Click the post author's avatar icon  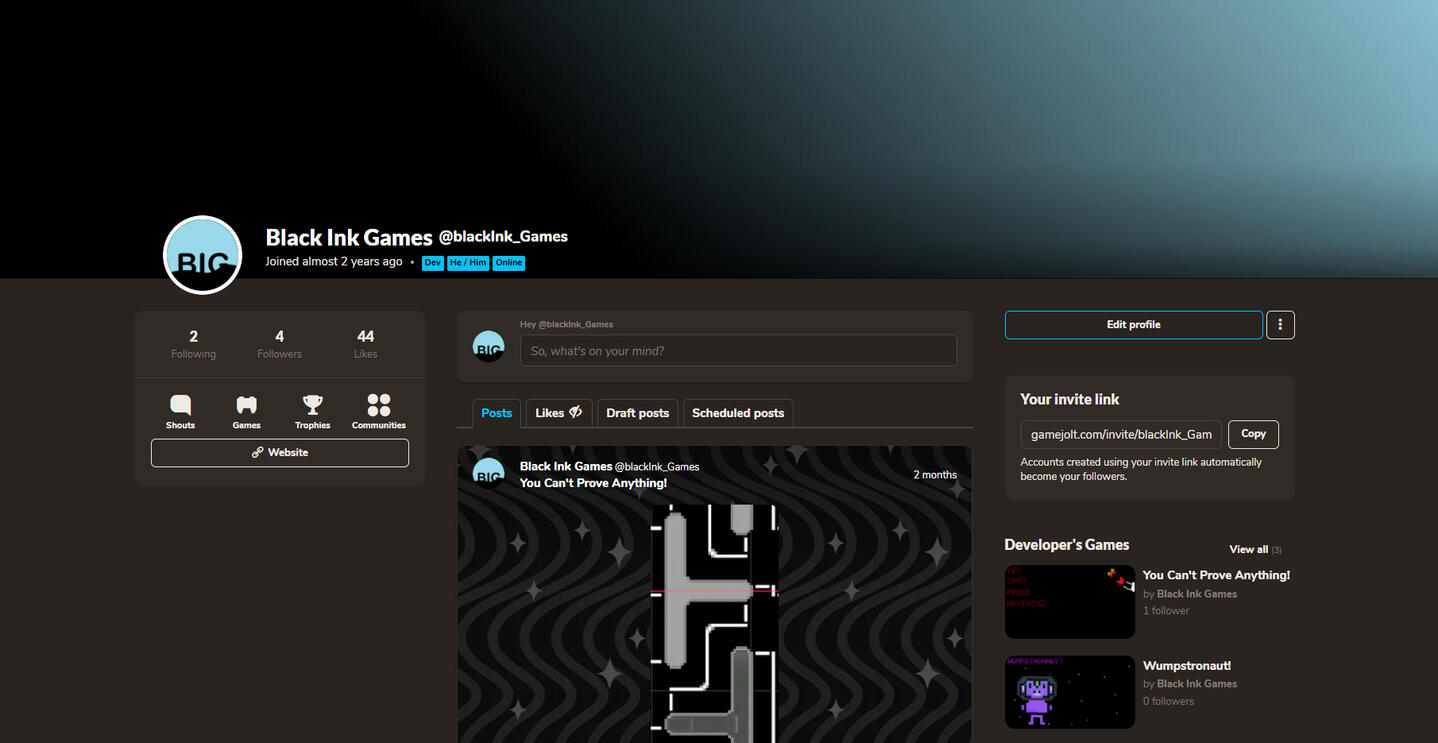point(488,471)
